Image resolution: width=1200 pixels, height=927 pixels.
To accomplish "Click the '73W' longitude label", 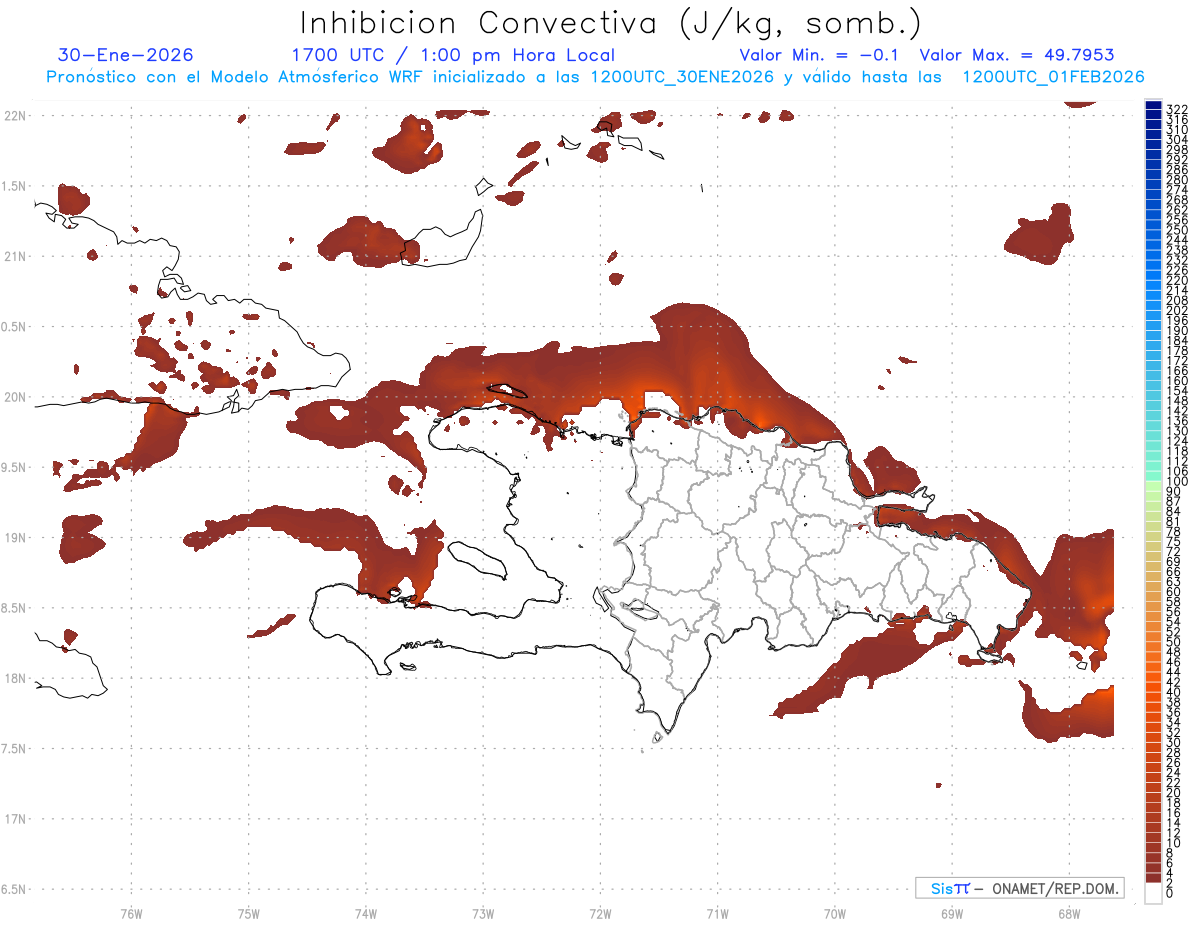I will pyautogui.click(x=483, y=913).
